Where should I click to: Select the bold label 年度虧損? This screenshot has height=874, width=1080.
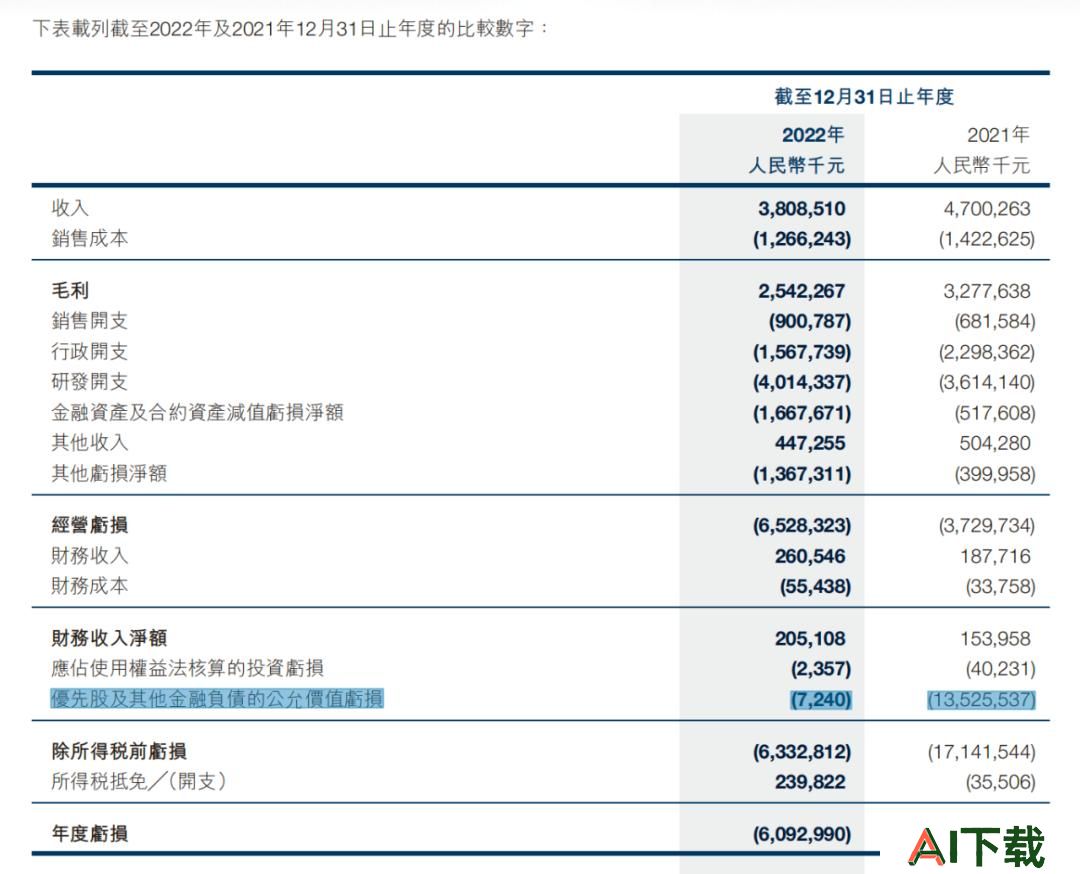(90, 833)
